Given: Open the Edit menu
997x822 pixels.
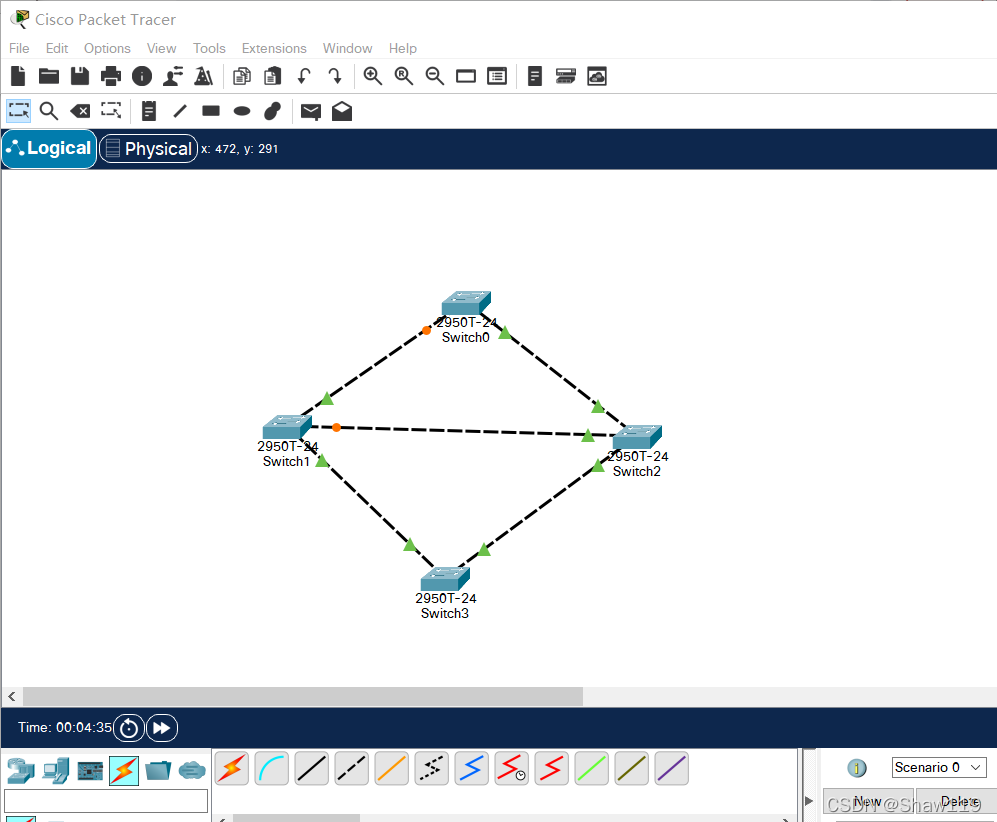Looking at the screenshot, I should (57, 48).
